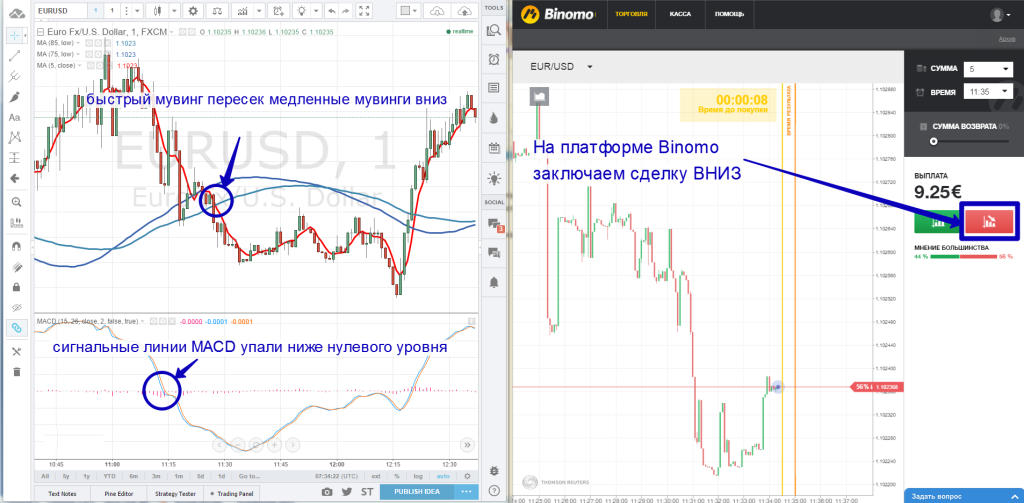Undo the last chart action

(331, 10)
